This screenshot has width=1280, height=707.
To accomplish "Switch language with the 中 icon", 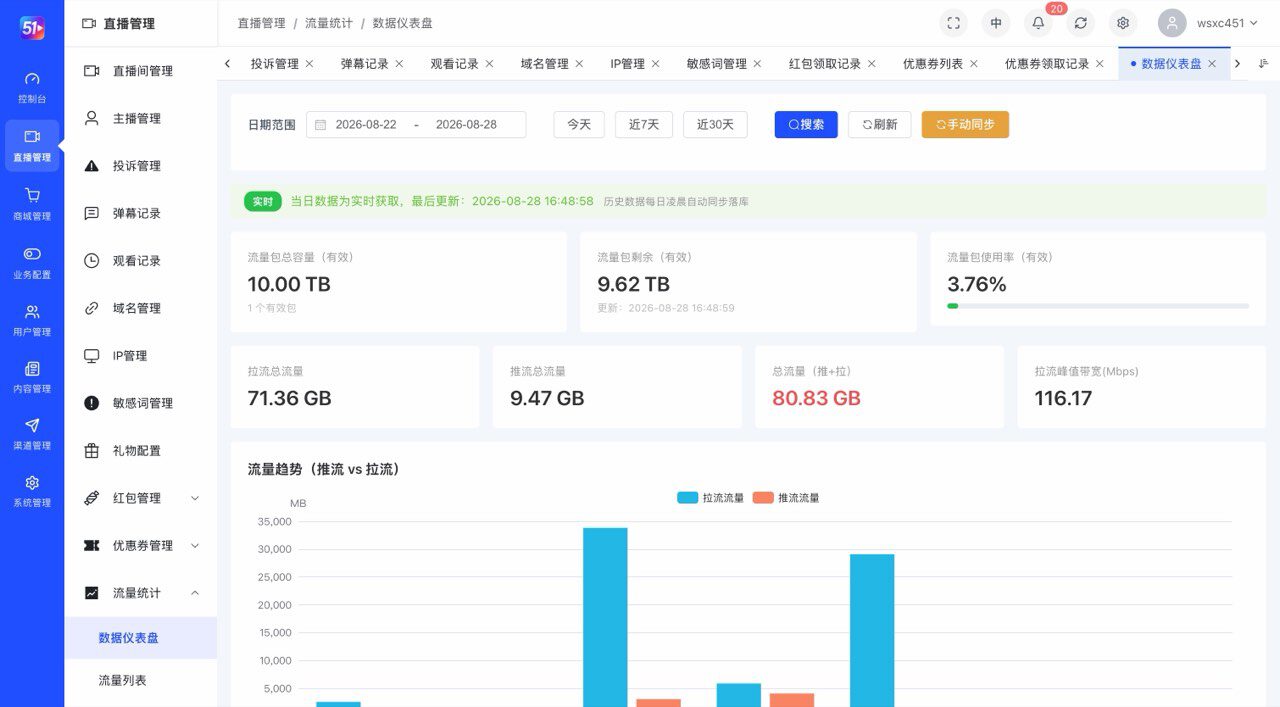I will tap(996, 23).
